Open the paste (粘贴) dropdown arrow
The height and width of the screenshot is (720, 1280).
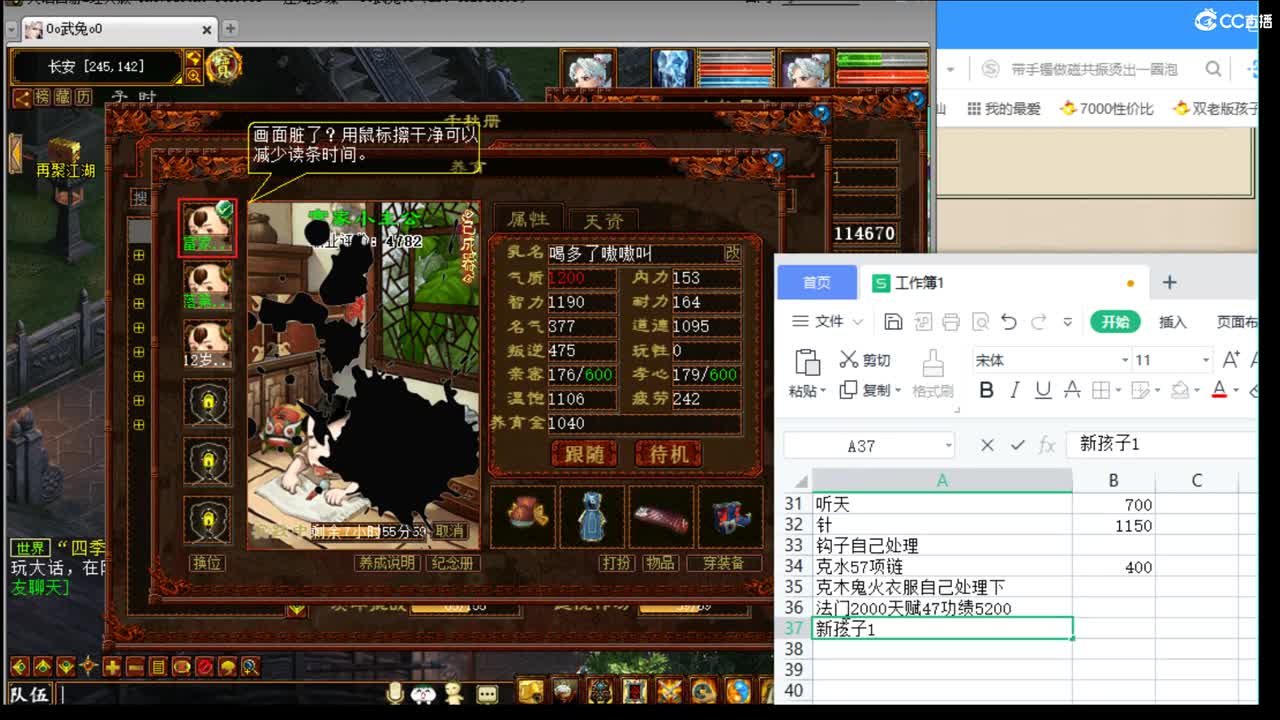pos(823,391)
